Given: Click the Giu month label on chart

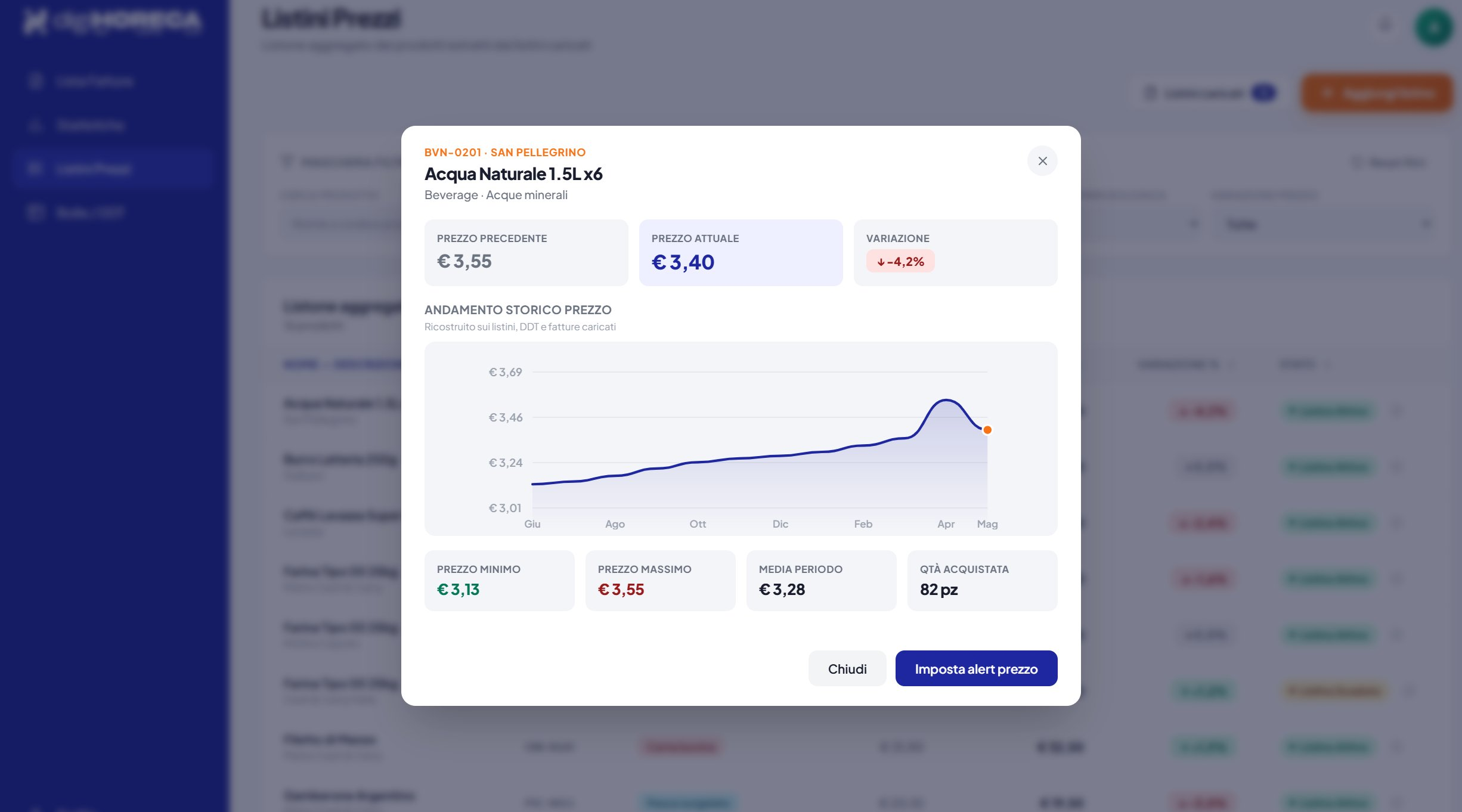Looking at the screenshot, I should pos(532,524).
